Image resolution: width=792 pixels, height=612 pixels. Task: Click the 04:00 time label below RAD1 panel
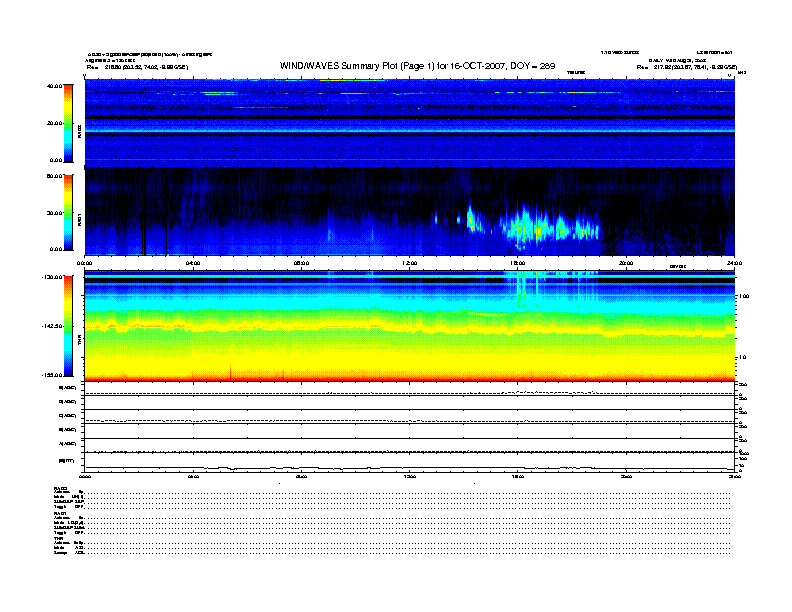(193, 263)
